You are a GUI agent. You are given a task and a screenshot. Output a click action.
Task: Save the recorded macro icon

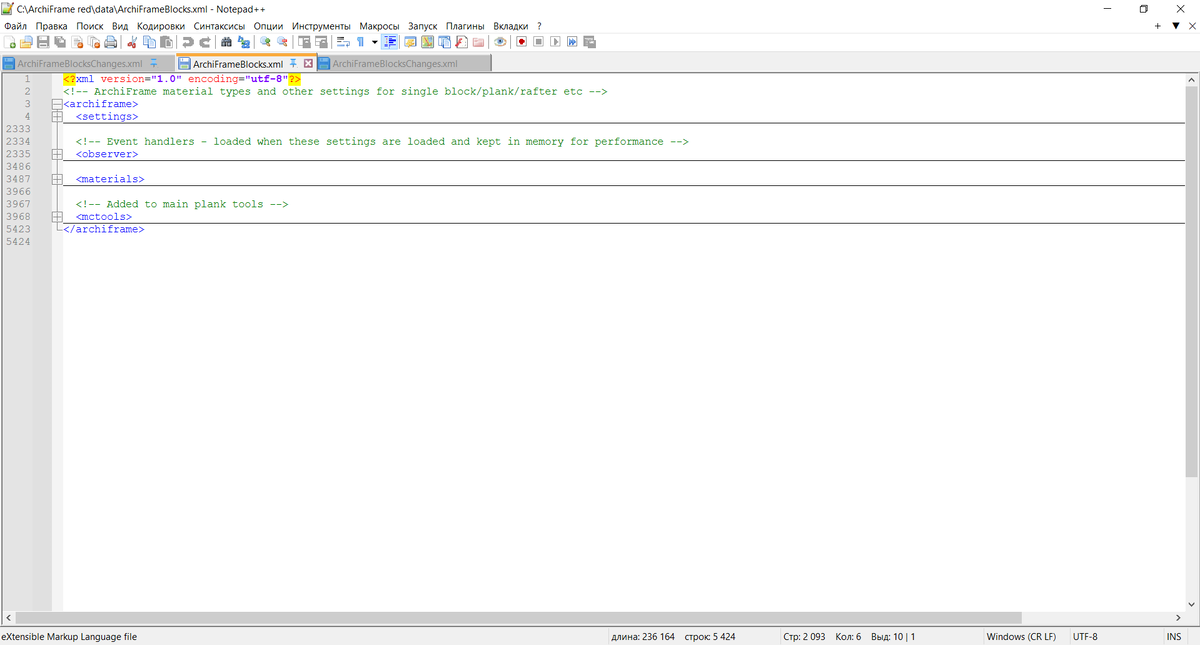pyautogui.click(x=589, y=42)
